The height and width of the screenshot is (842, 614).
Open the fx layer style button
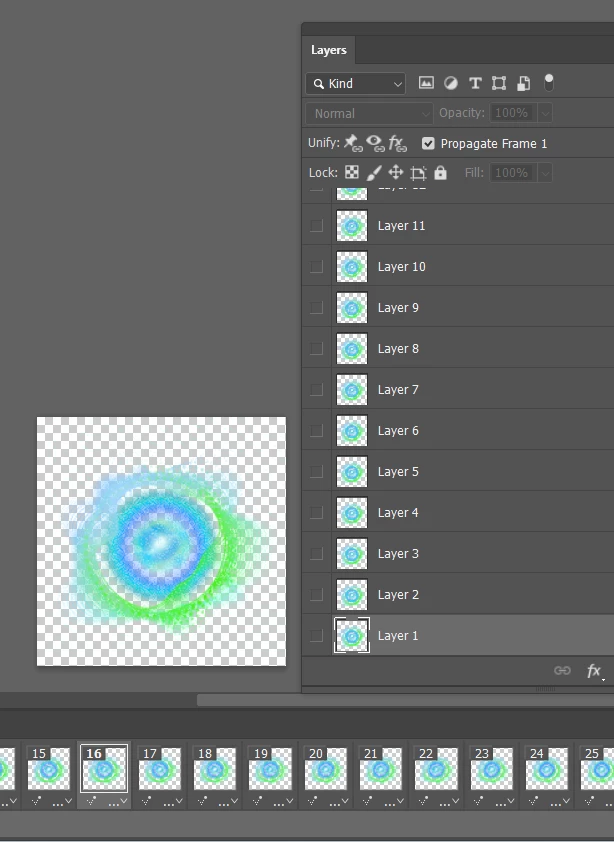point(595,671)
